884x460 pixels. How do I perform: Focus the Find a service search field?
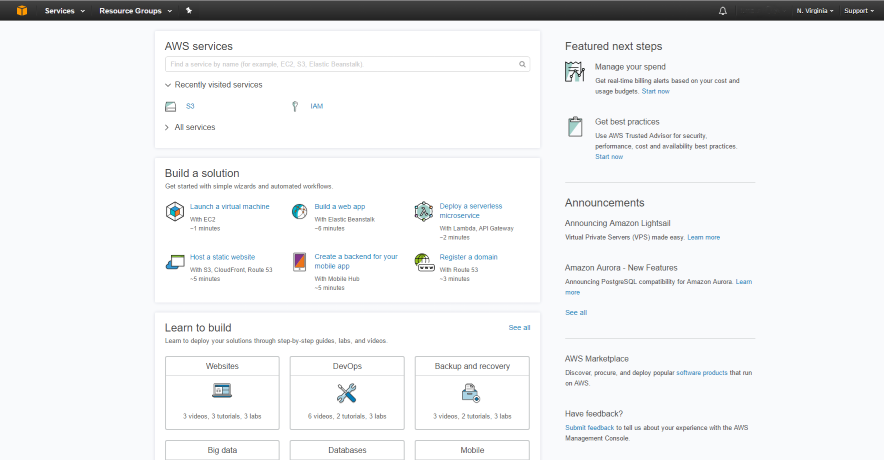pos(347,64)
